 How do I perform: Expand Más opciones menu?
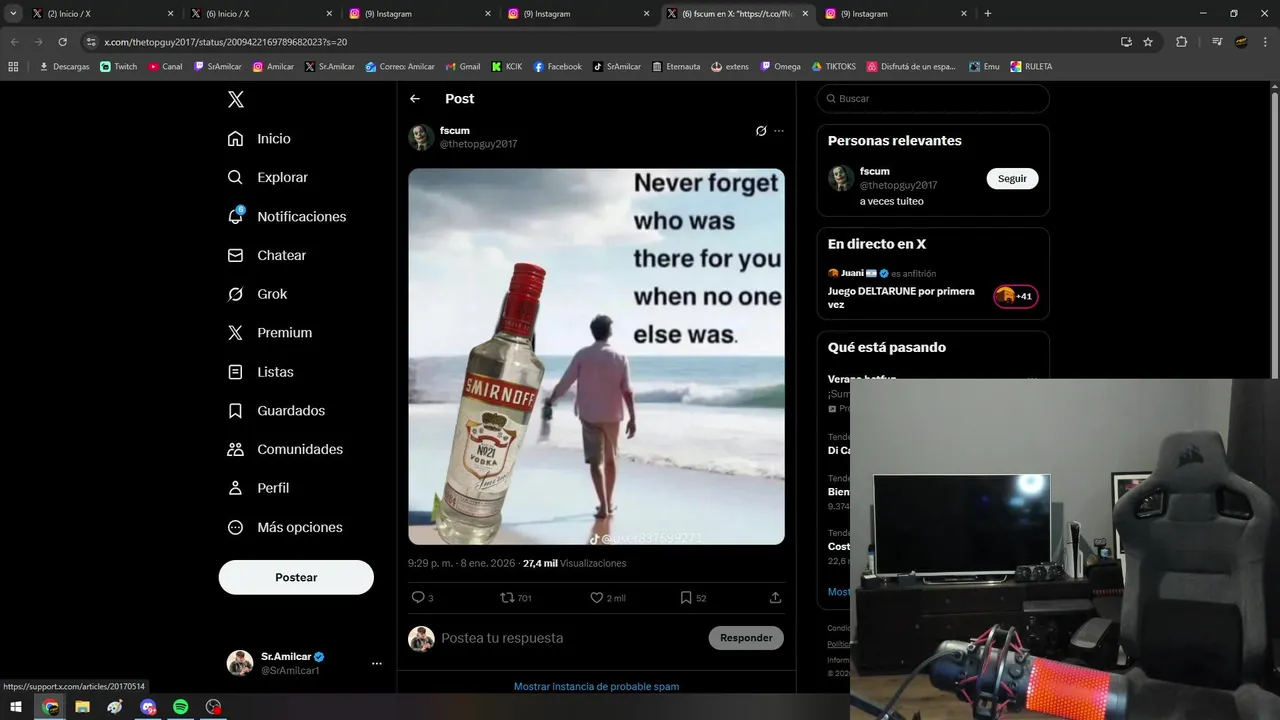[285, 527]
